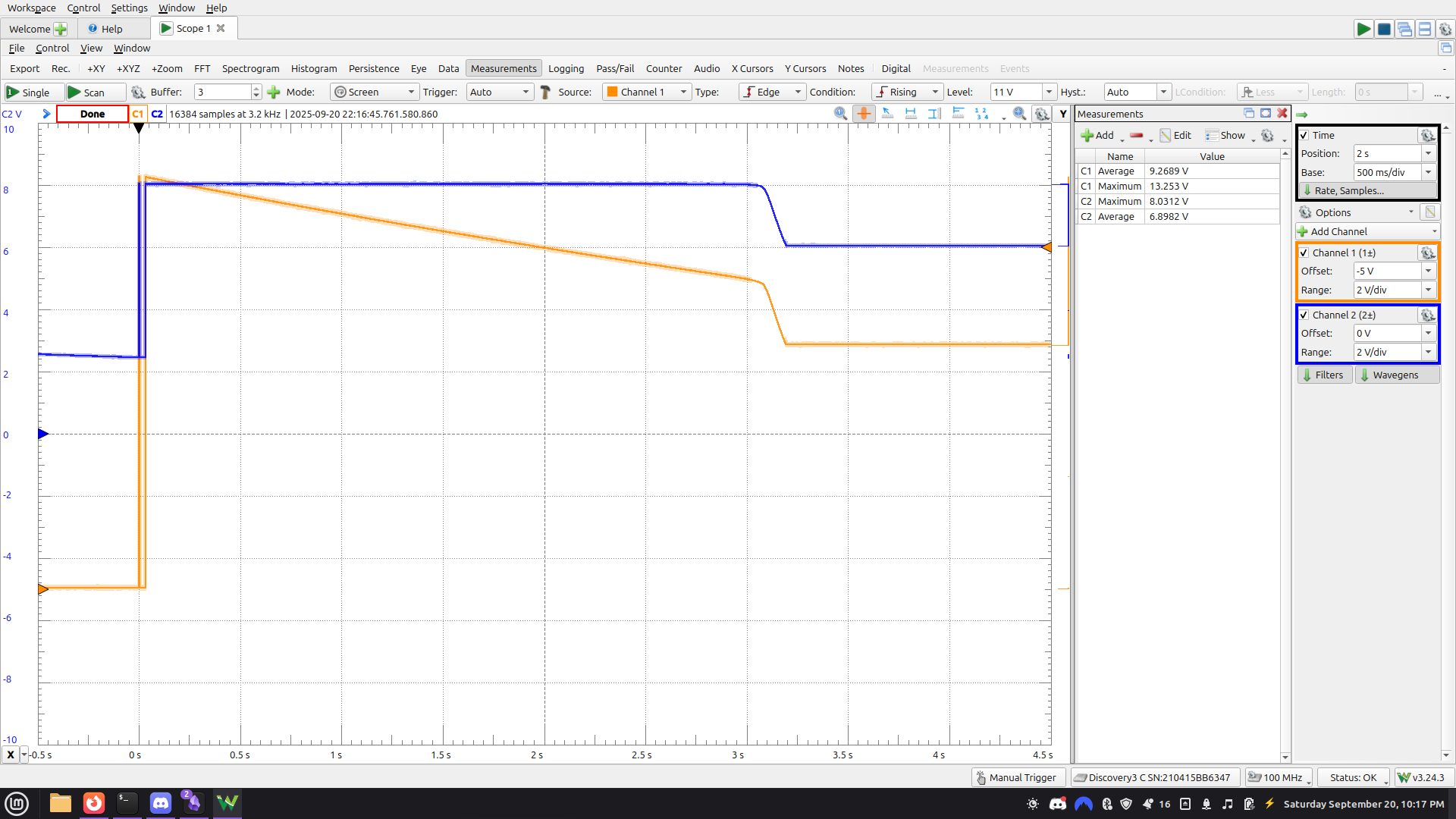Open Channel 1 gear settings
The image size is (1456, 819).
pos(1428,253)
